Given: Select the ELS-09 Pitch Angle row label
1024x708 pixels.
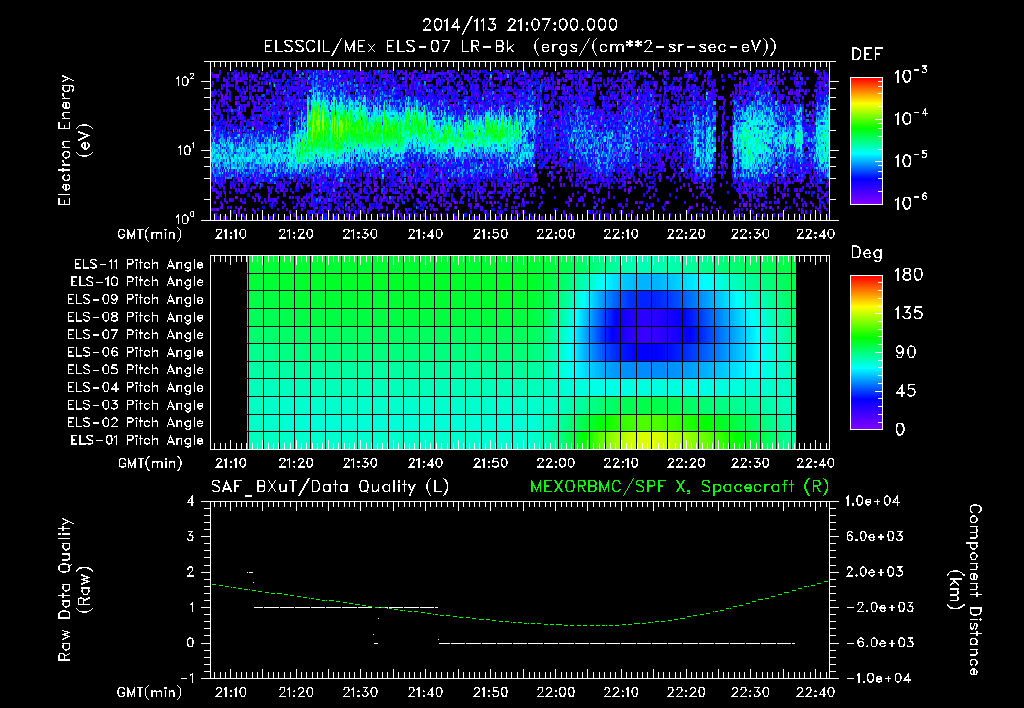Looking at the screenshot, I should coord(136,300).
